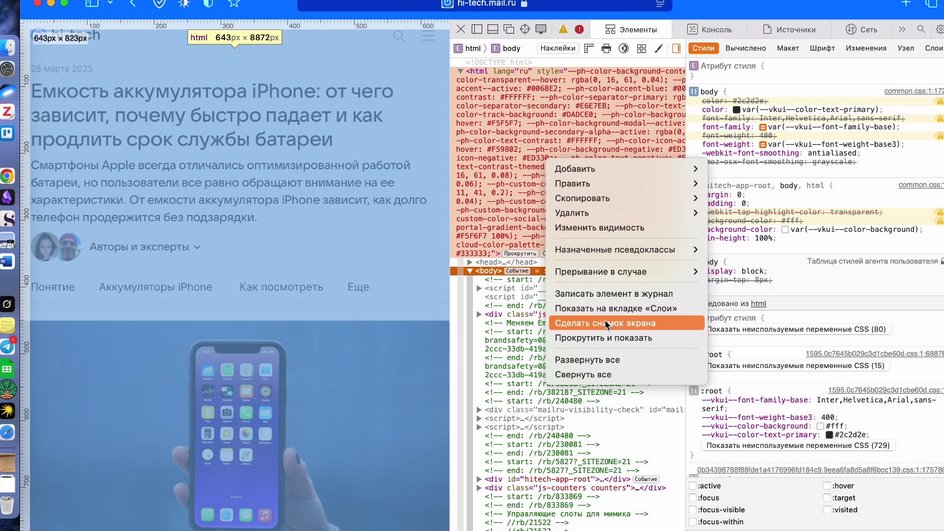944x531 pixels.
Task: Switch to the Консоль tab
Action: click(709, 29)
